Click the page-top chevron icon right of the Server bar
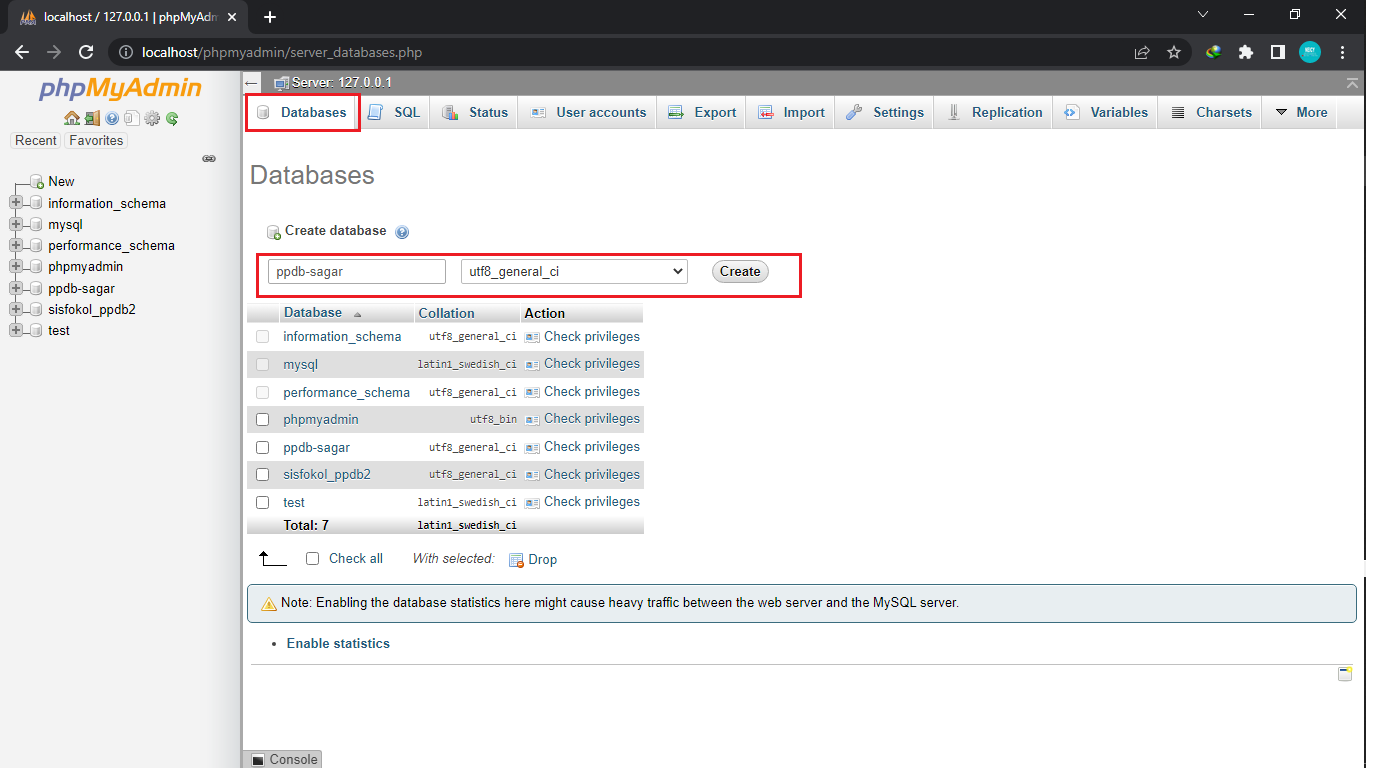The height and width of the screenshot is (776, 1378). [x=1352, y=83]
